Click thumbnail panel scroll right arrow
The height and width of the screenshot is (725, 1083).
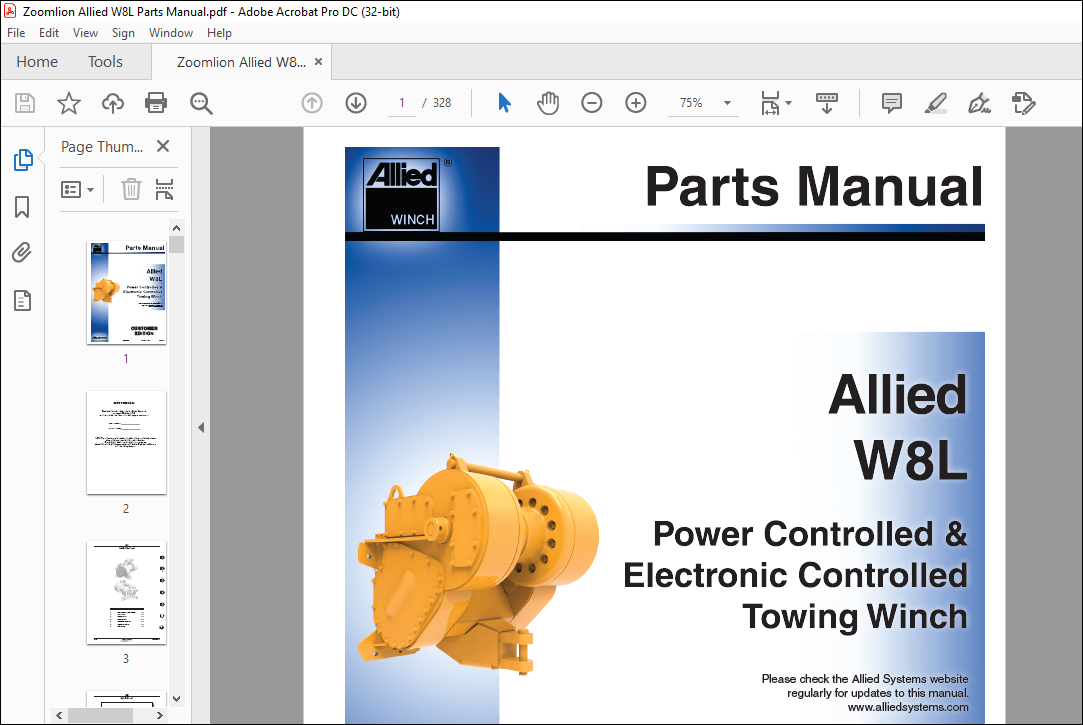(160, 715)
